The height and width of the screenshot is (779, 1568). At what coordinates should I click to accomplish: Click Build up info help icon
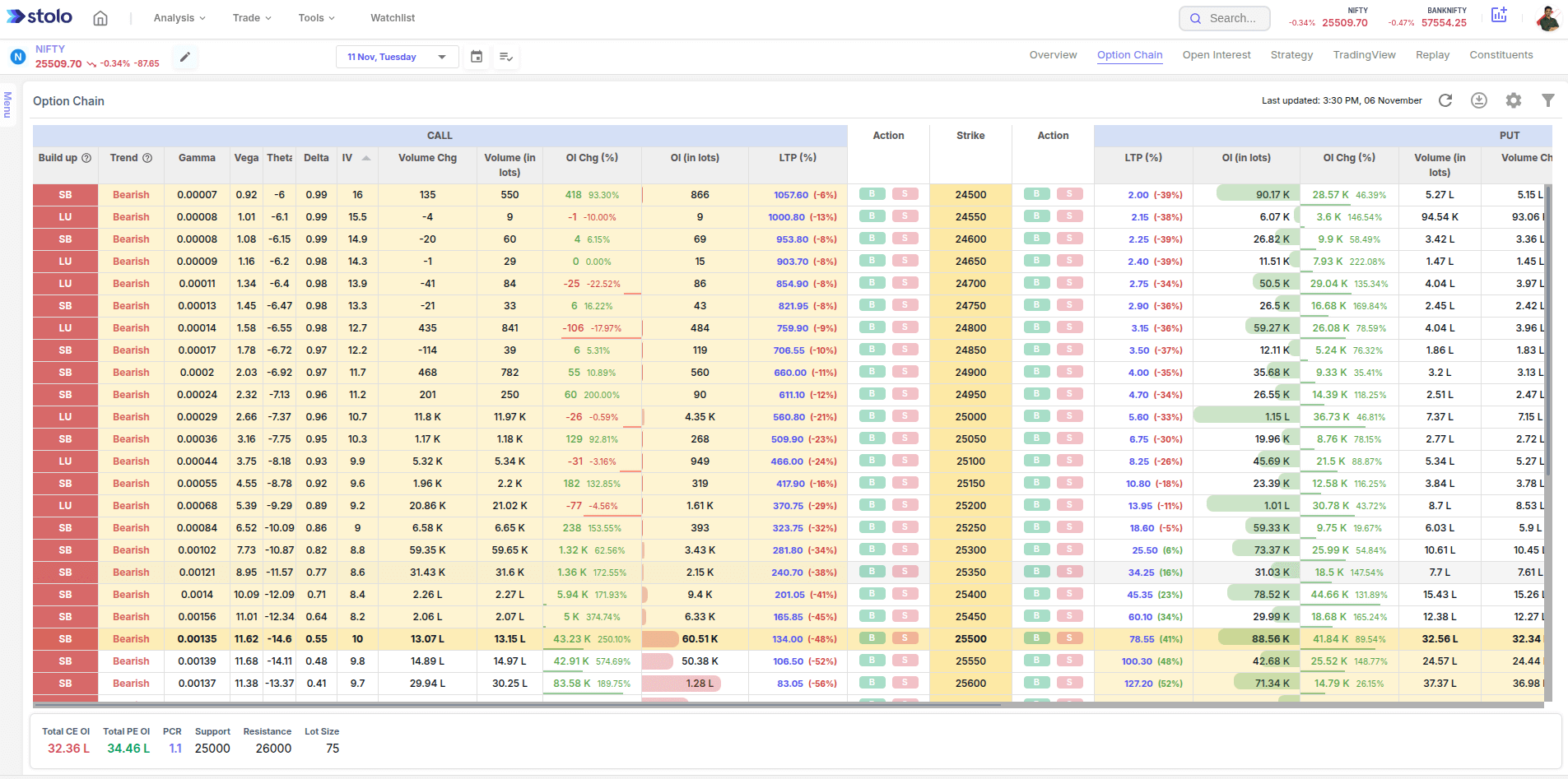[x=86, y=158]
